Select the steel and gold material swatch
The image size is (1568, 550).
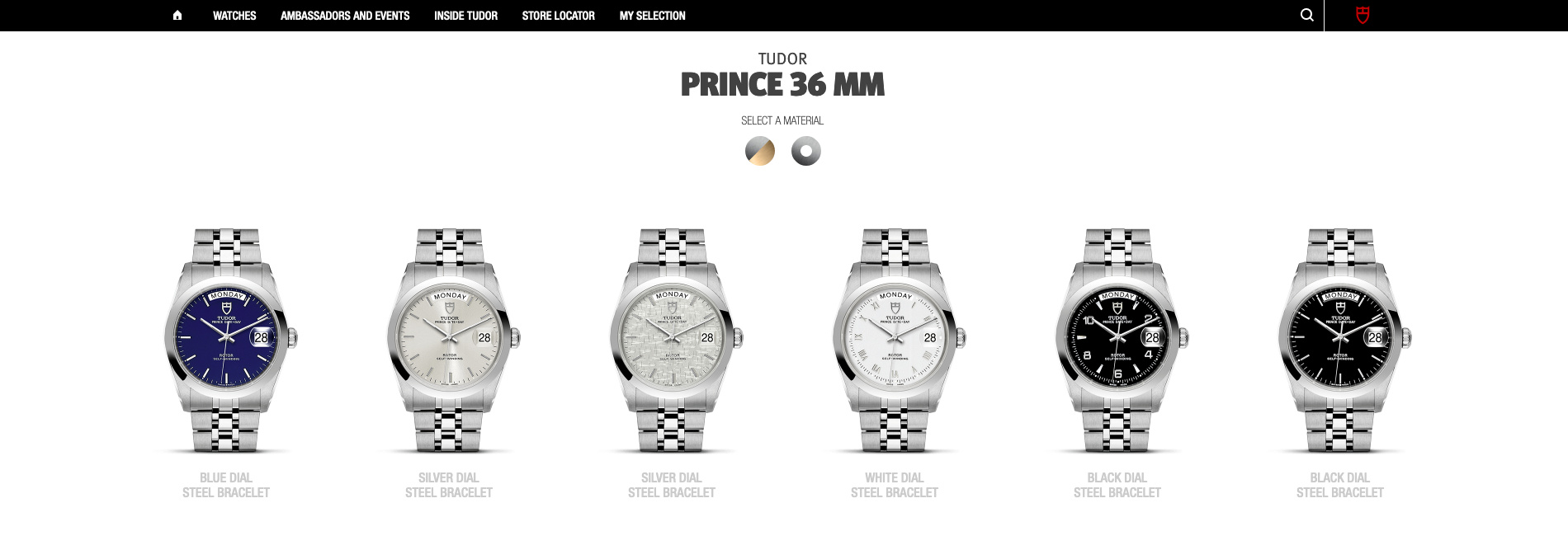point(760,151)
